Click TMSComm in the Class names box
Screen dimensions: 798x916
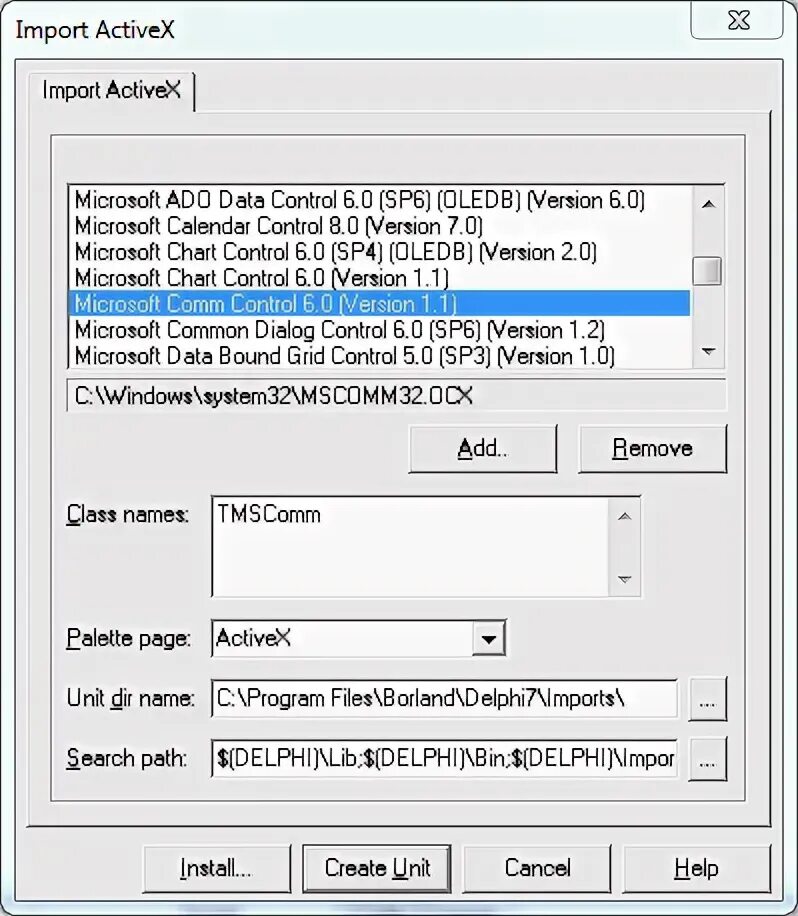tap(269, 515)
